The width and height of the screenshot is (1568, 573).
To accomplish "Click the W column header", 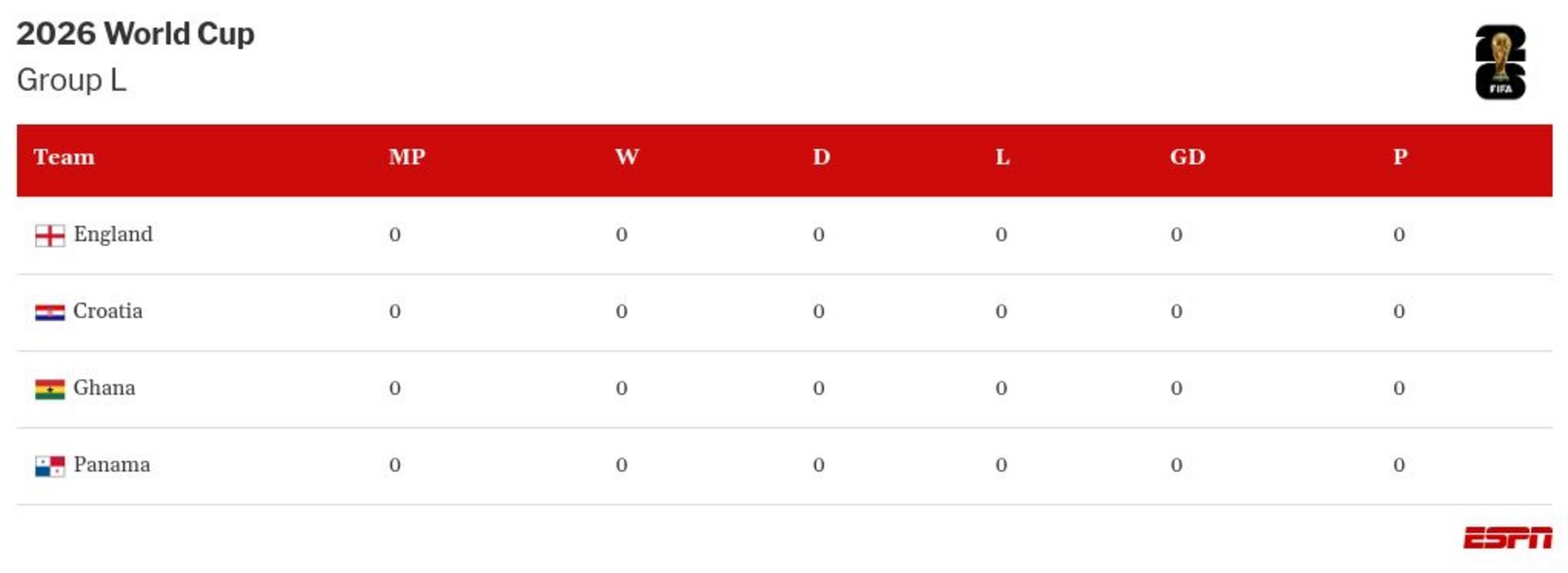I will pos(626,157).
